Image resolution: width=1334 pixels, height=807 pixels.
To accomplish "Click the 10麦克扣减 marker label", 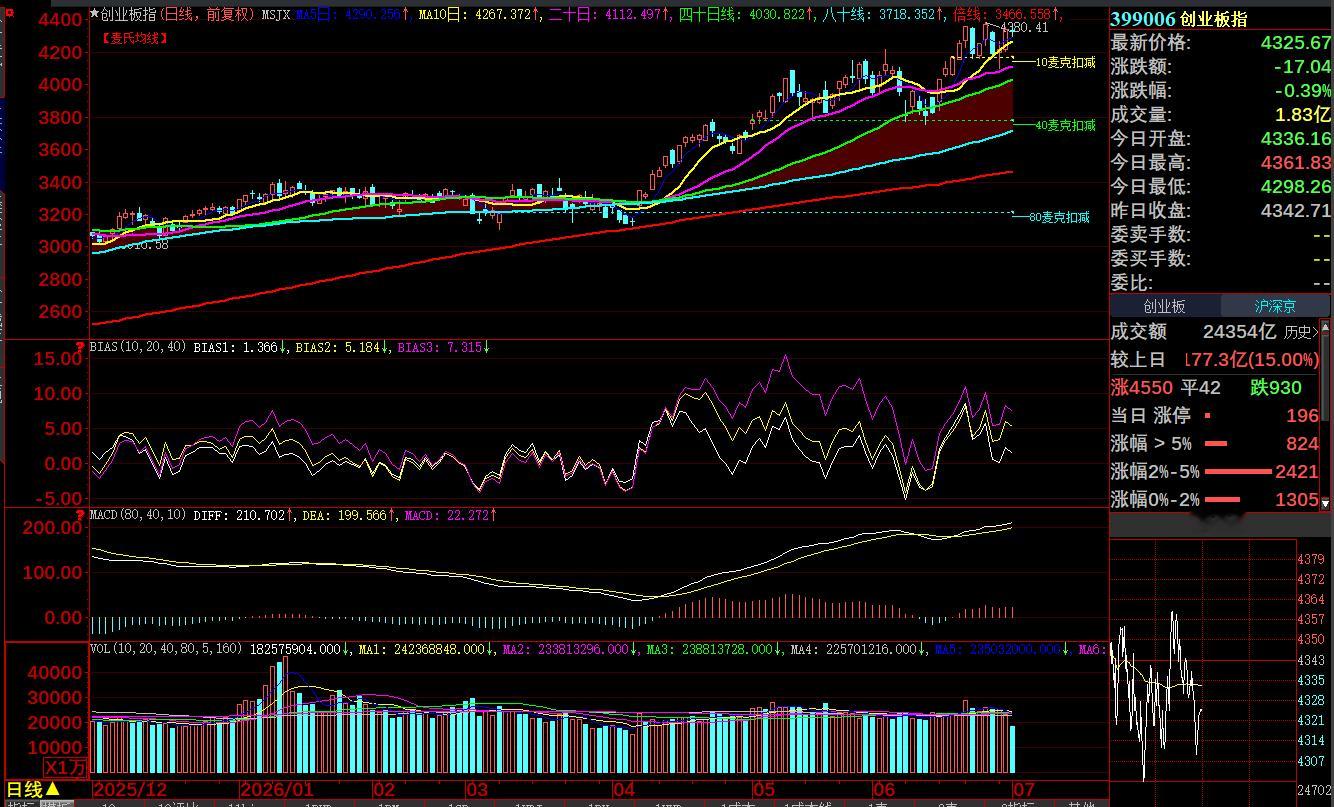I will coord(1065,62).
